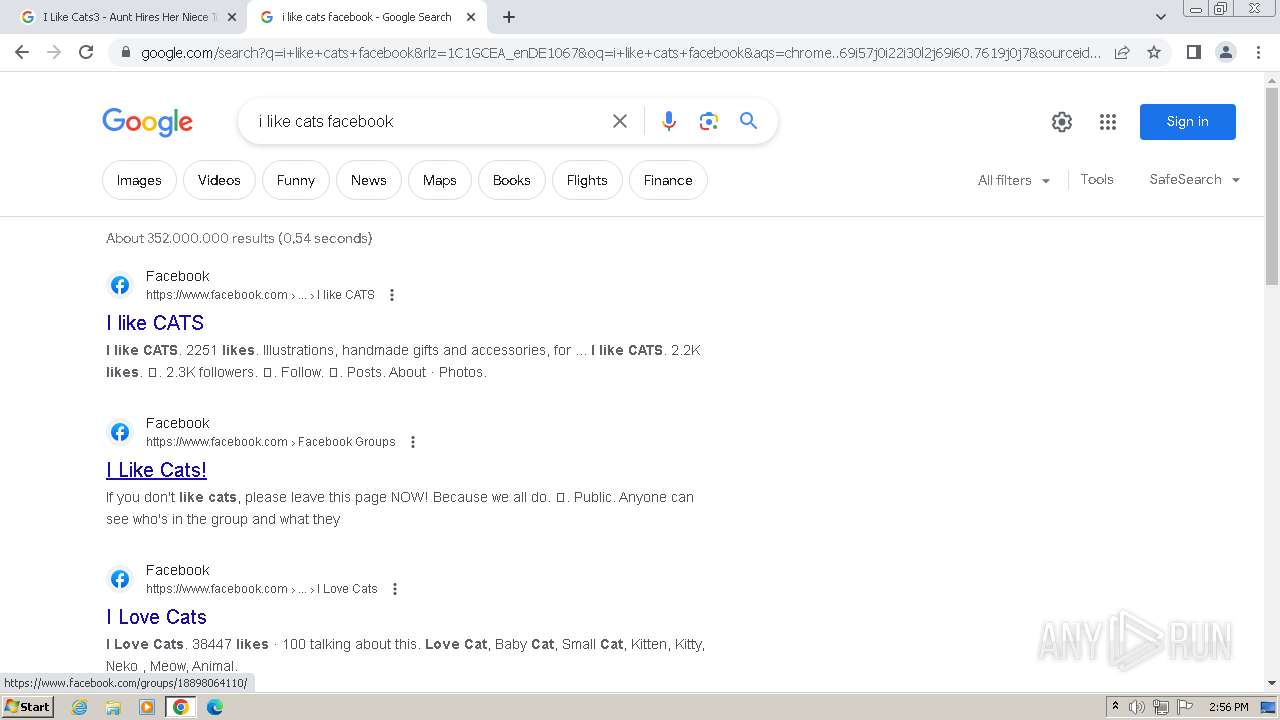
Task: Open the volume speaker tray icon
Action: (1137, 707)
